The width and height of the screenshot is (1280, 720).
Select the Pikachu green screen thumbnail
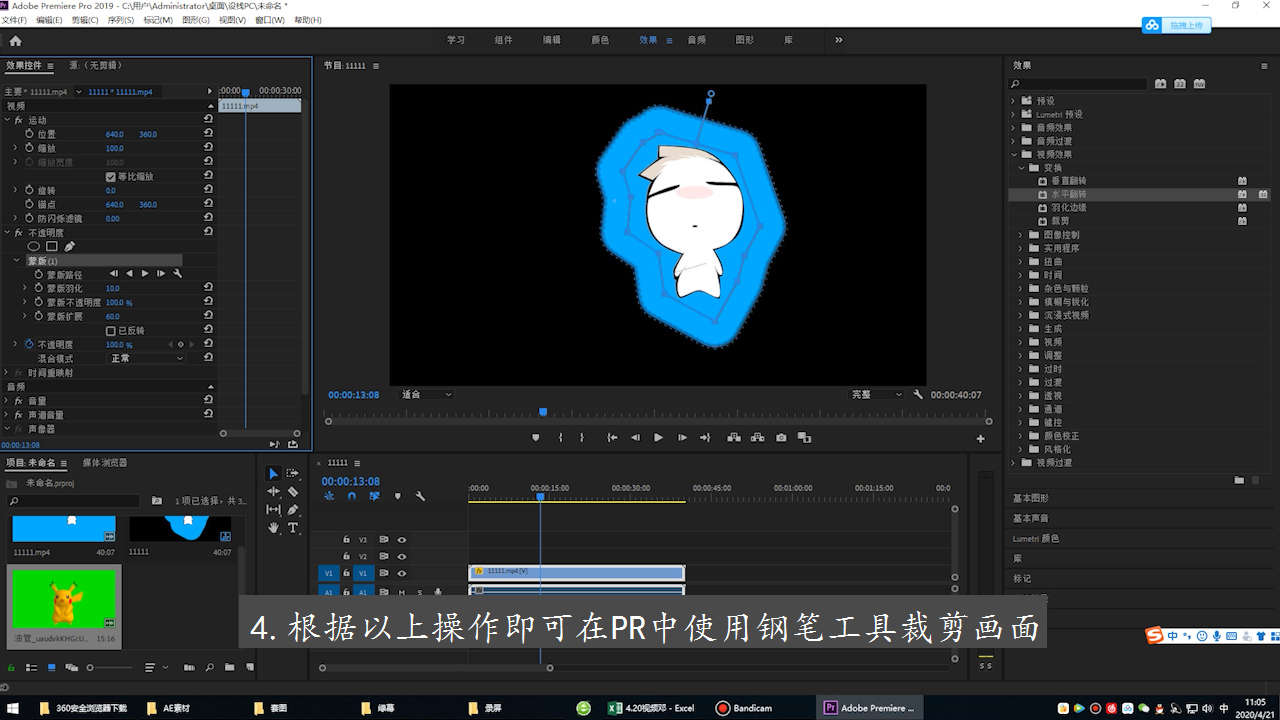[64, 598]
